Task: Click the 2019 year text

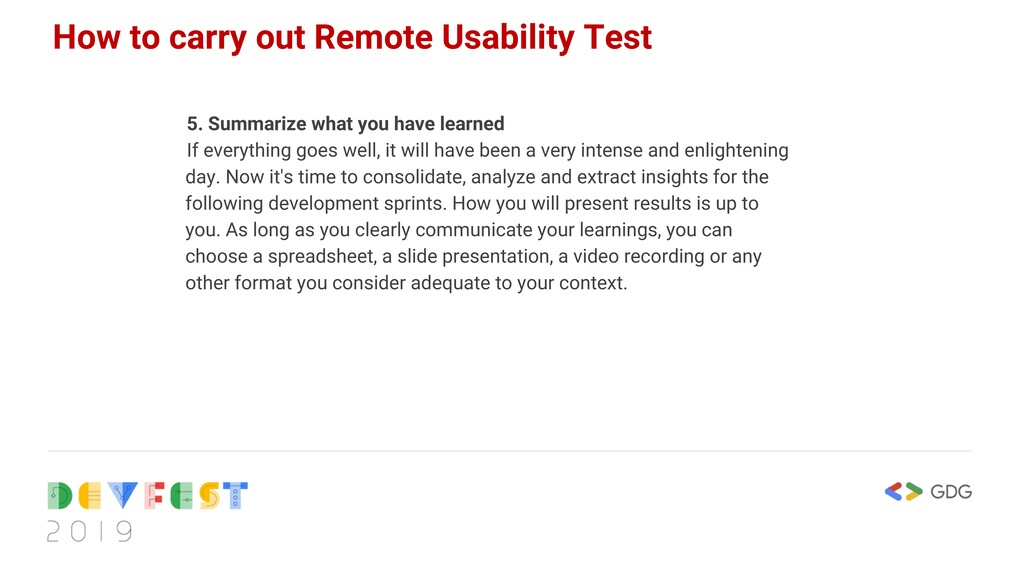Action: 89,532
